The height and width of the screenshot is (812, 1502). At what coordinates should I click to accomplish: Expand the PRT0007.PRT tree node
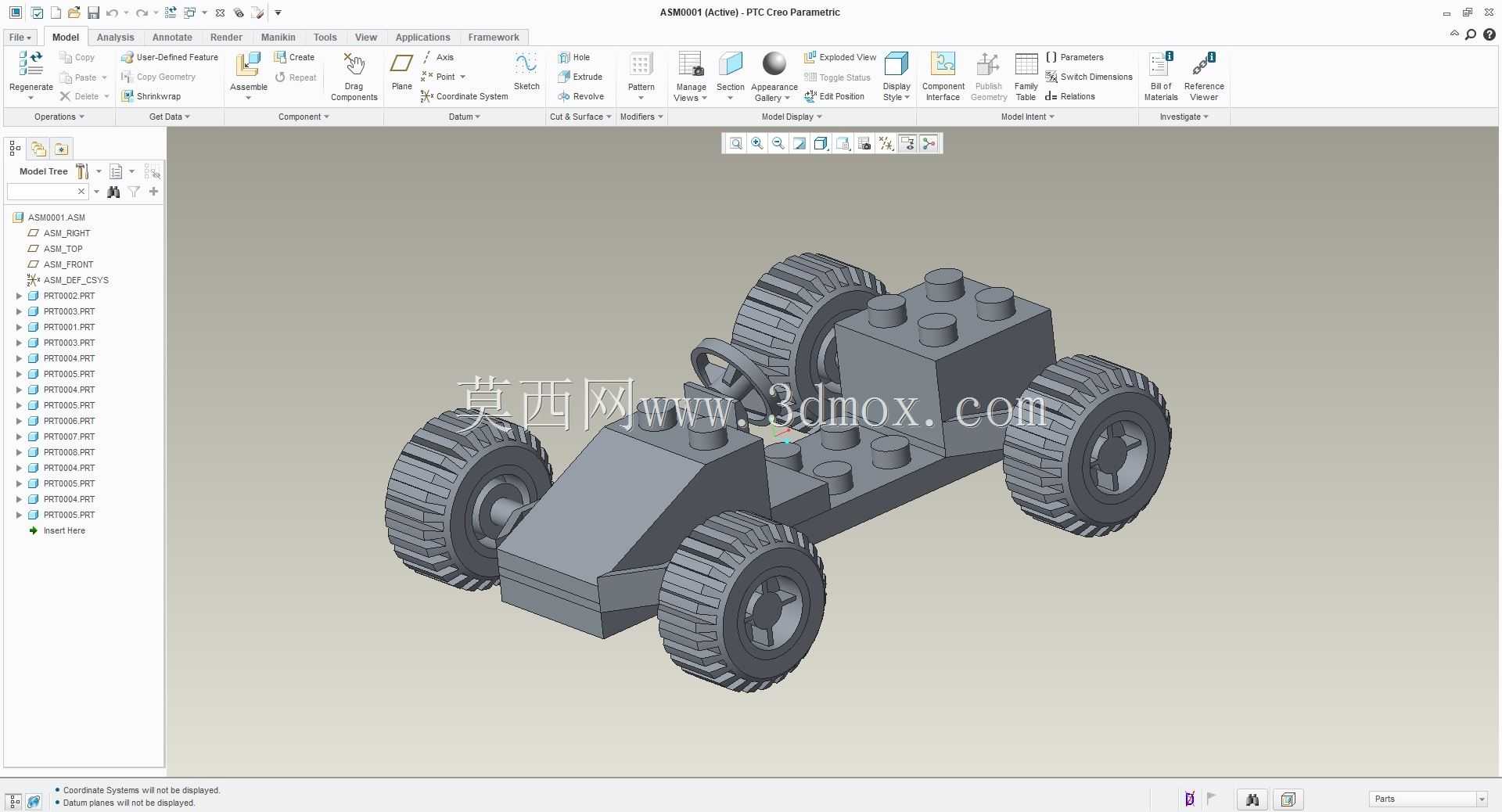point(19,437)
